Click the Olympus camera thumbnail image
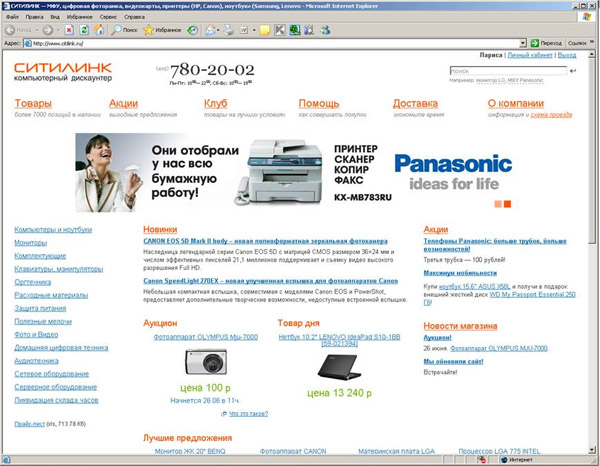Screen dimensions: 600x466 click(x=206, y=362)
